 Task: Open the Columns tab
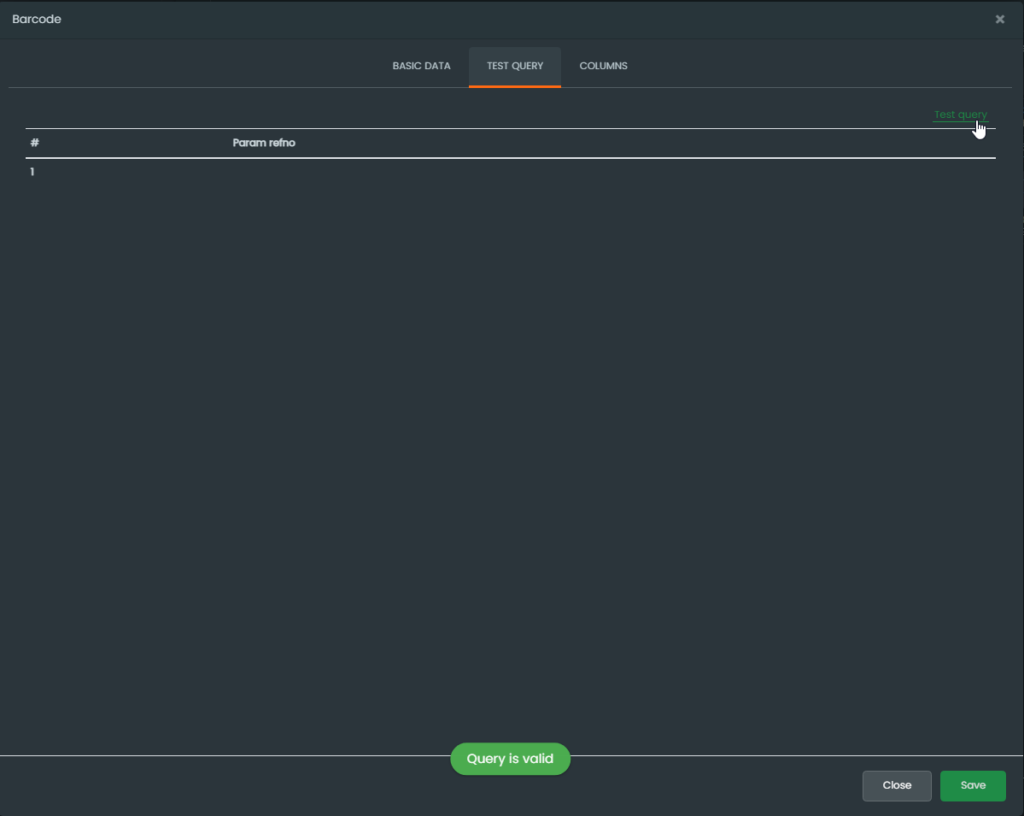tap(603, 66)
